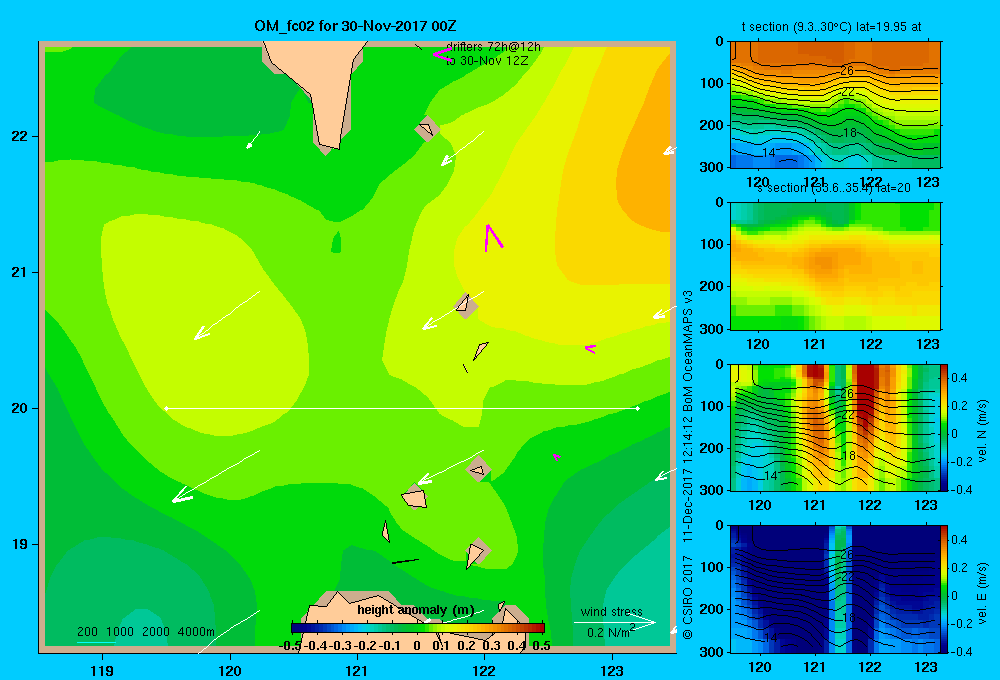Click the southern tip of Taiwan landmass
Screen dimensions: 1000x680
[328, 144]
